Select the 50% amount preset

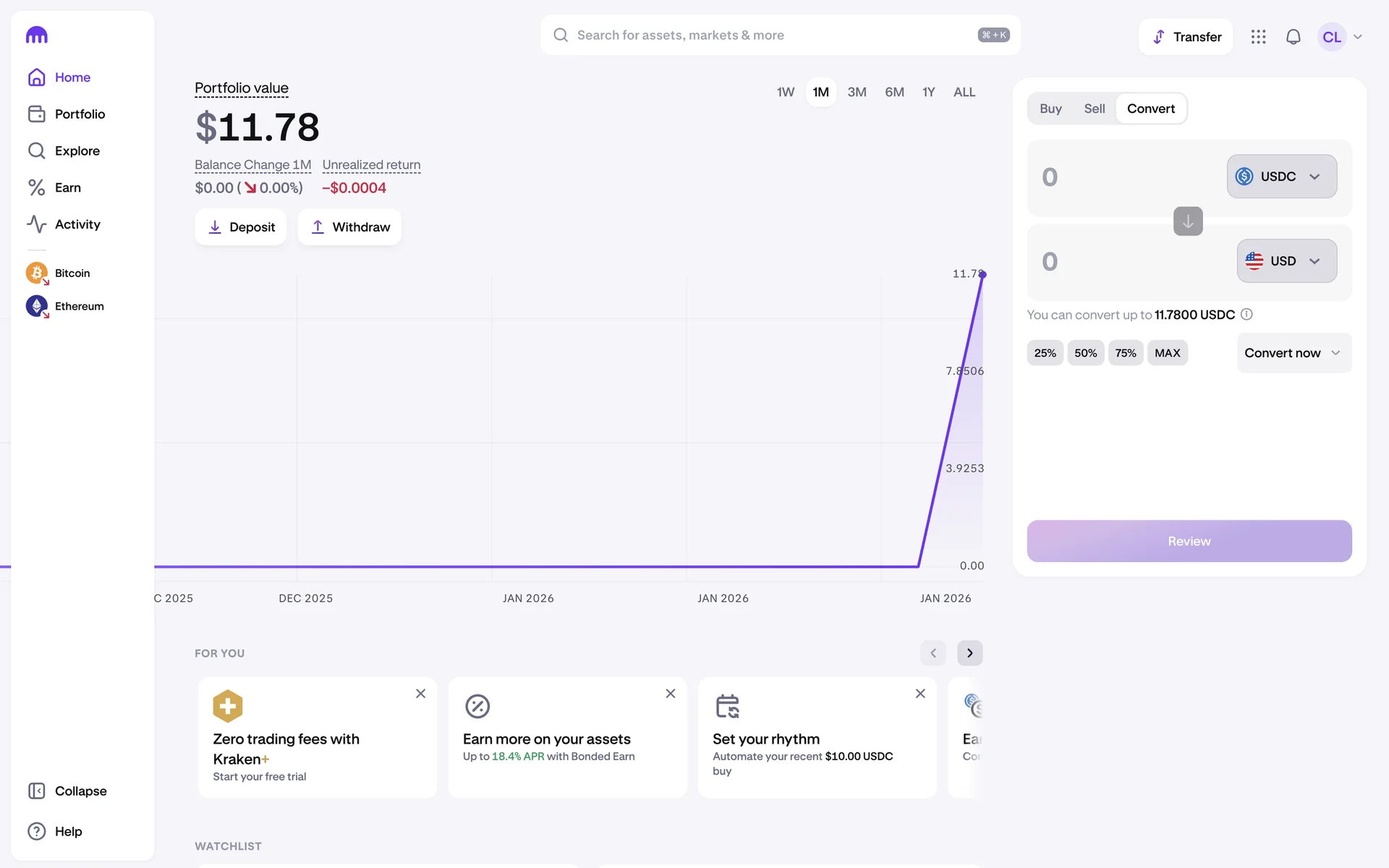(1085, 353)
